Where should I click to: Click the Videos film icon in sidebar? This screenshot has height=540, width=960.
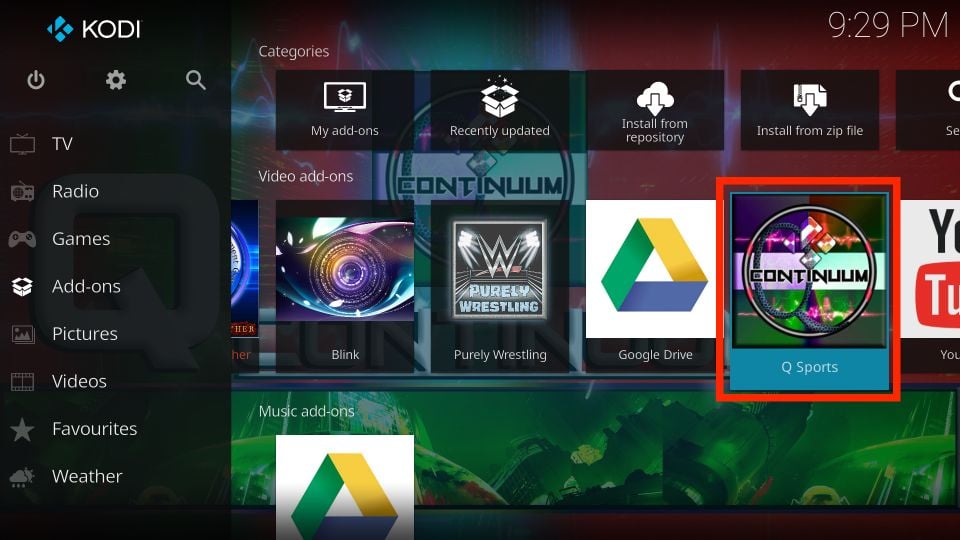(23, 381)
